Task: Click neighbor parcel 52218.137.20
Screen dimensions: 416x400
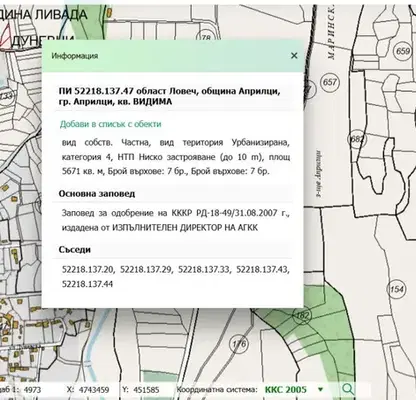Action: (88, 269)
